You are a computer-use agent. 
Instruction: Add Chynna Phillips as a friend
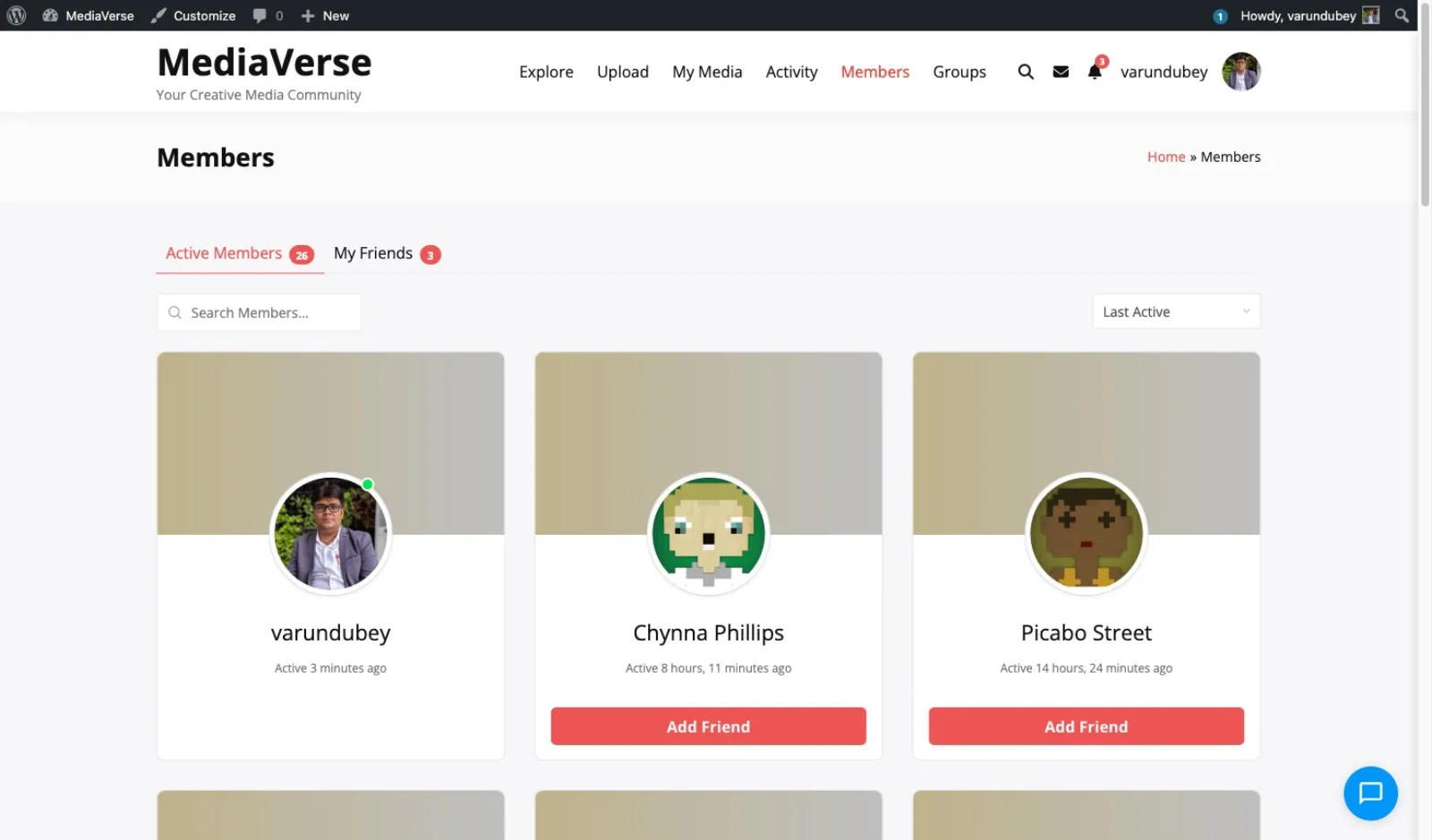(x=709, y=726)
